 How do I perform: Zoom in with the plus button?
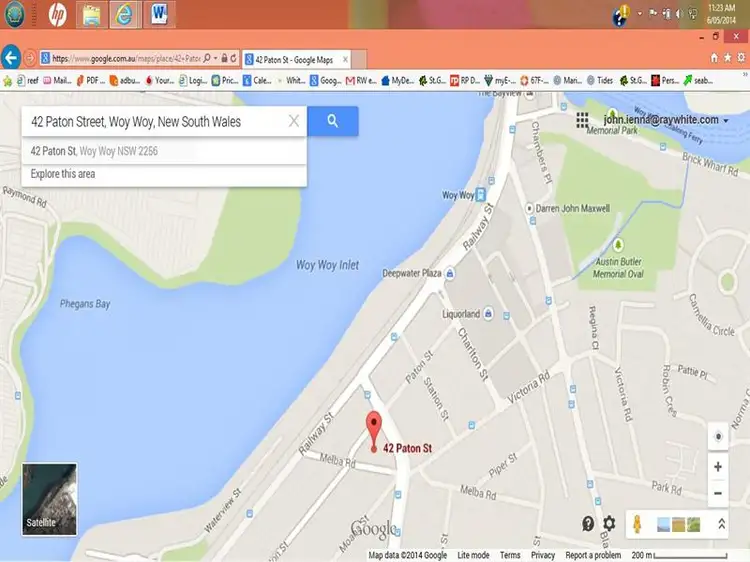point(717,467)
